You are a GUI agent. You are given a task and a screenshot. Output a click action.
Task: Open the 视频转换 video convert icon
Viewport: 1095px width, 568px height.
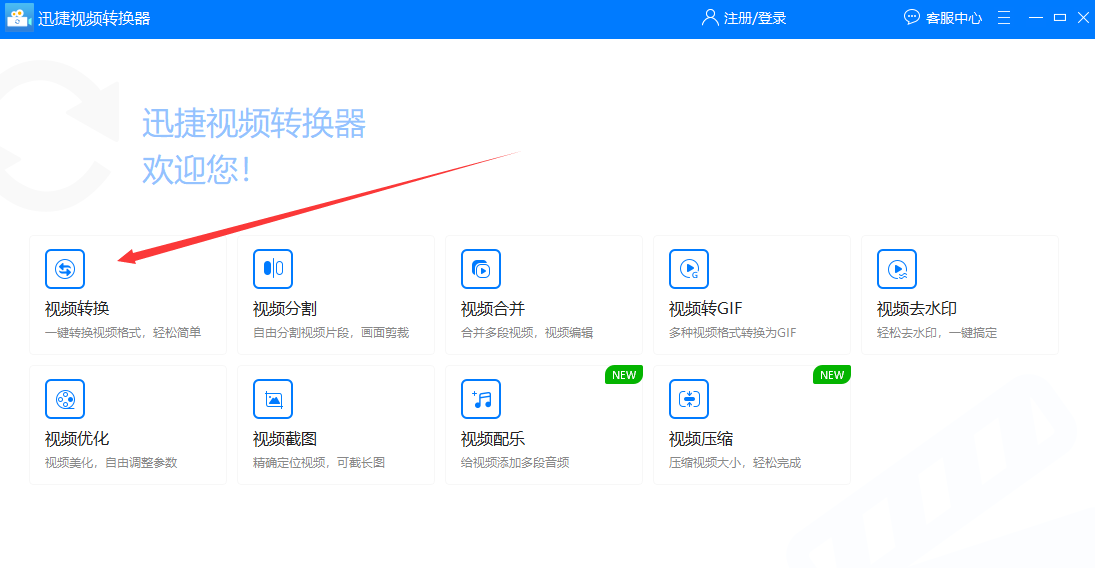[x=65, y=269]
